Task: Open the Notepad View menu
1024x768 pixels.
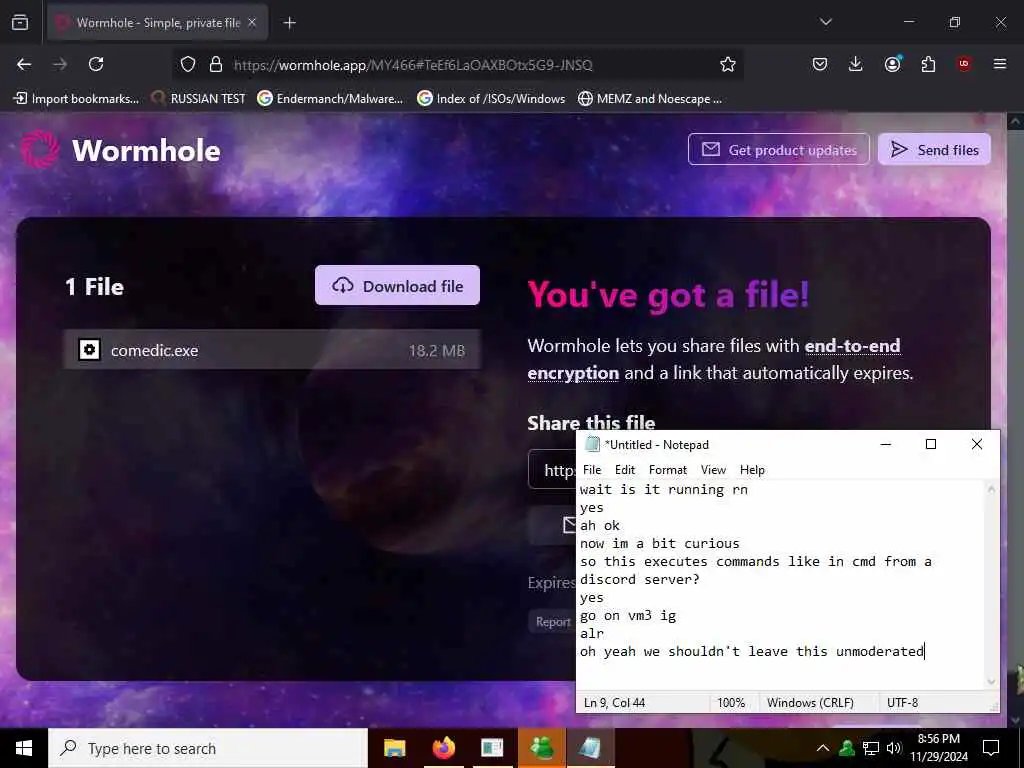Action: point(713,470)
